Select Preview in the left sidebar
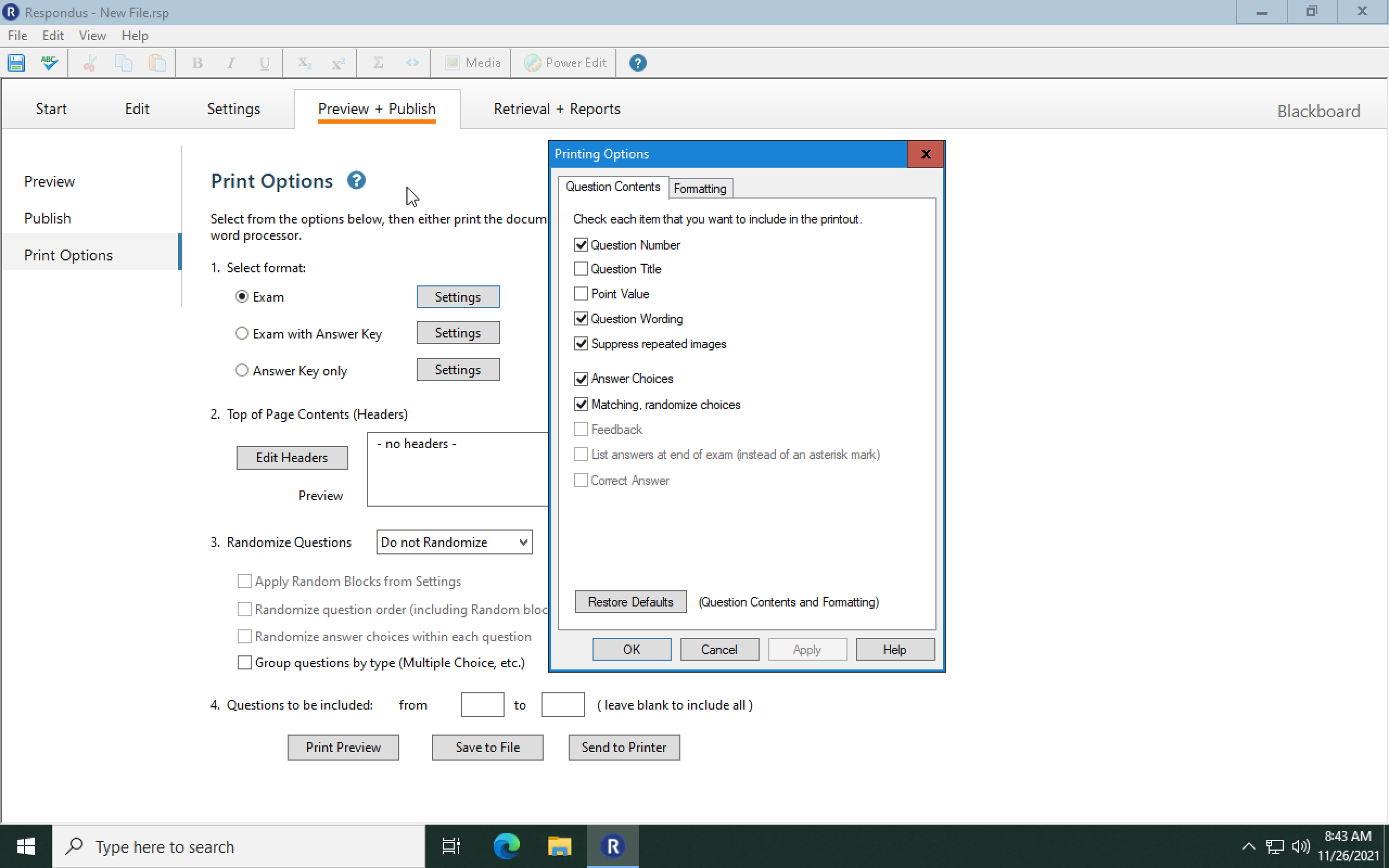 [x=49, y=181]
